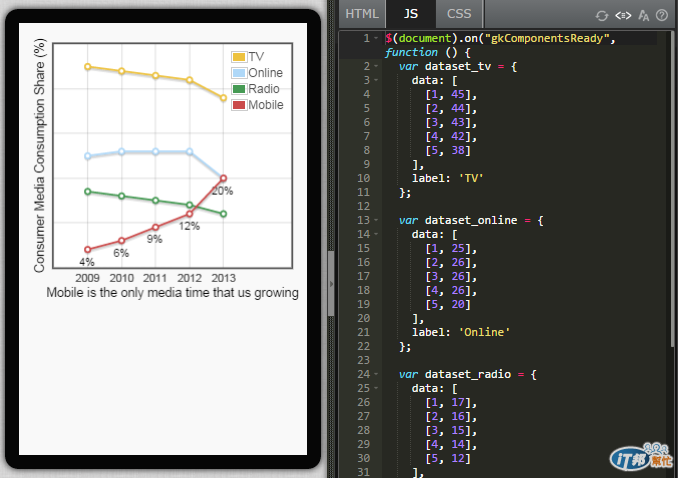Collapse code fold arrow at line 2
The height and width of the screenshot is (478, 678).
point(376,66)
